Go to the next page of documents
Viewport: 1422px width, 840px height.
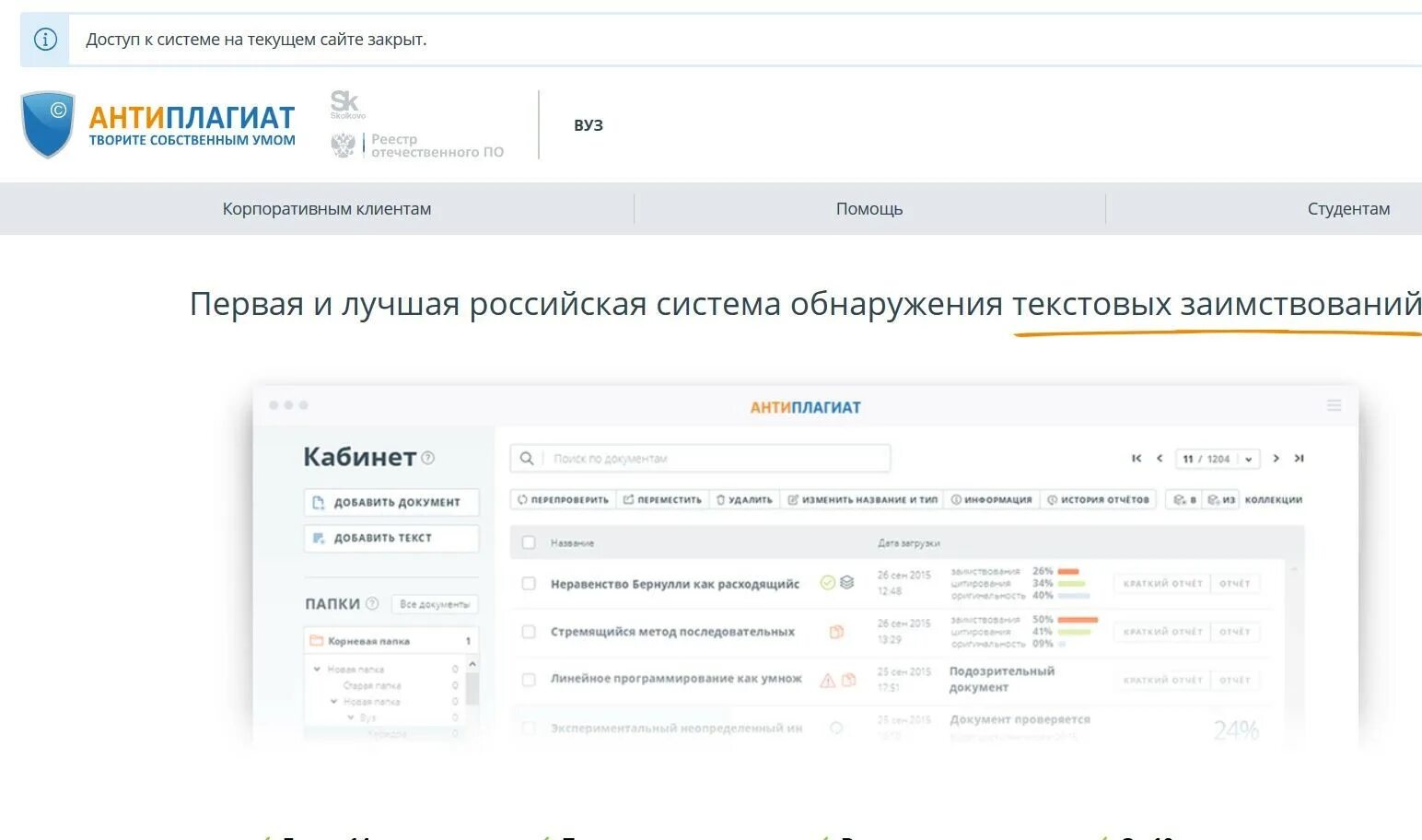tap(1276, 458)
